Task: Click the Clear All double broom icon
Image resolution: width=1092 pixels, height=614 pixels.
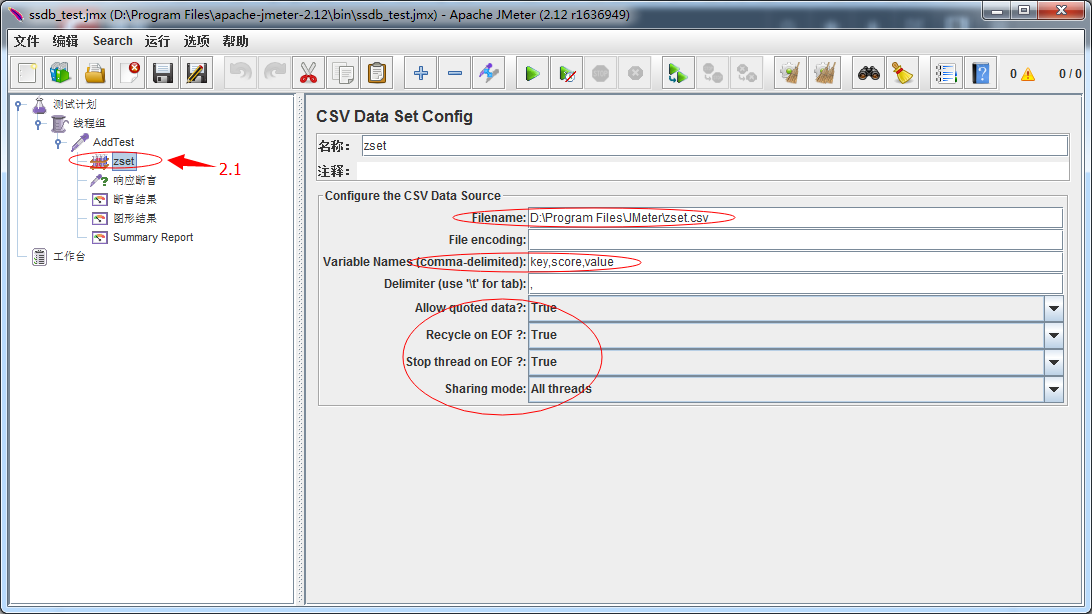Action: [x=825, y=73]
